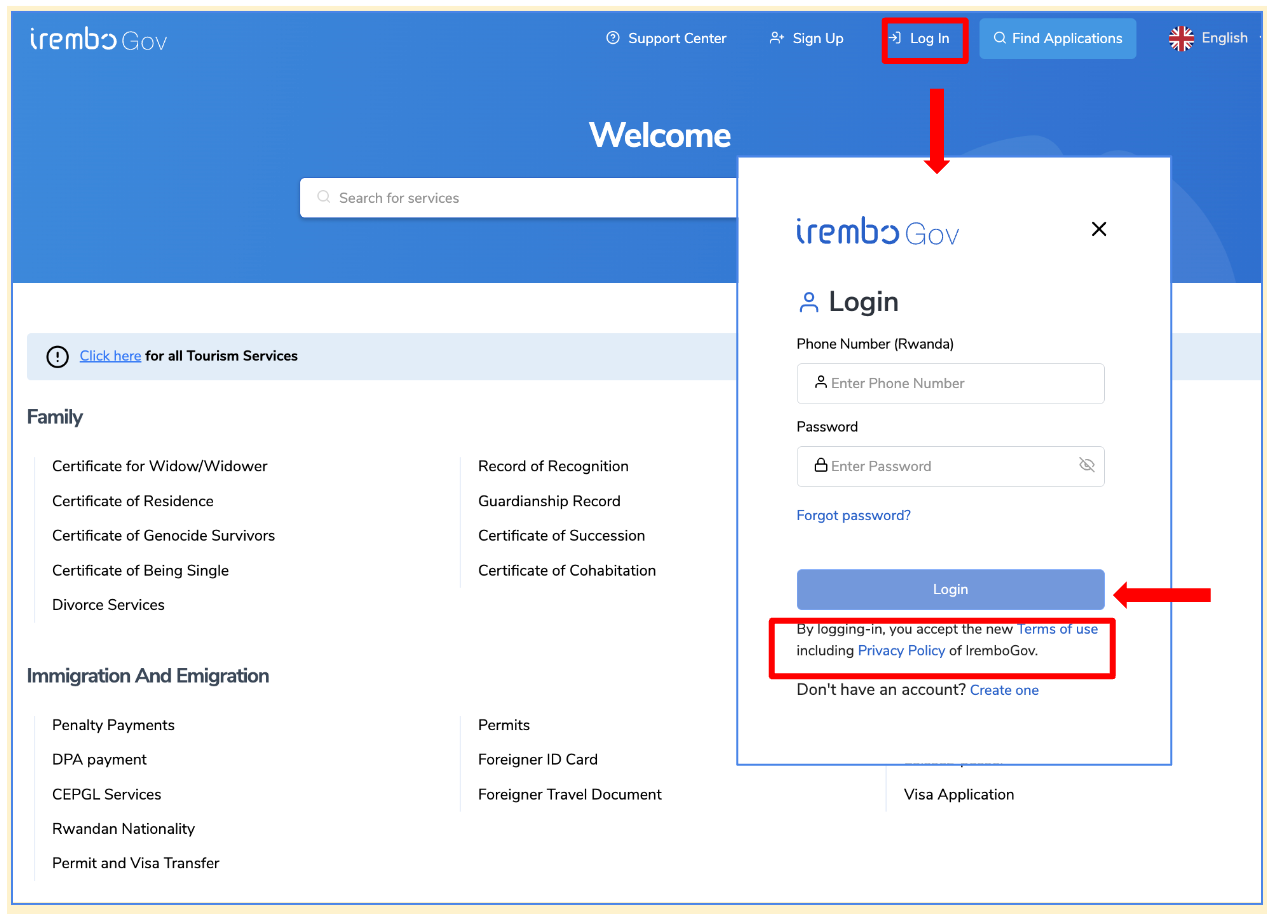Focus the Search for services field
Screen dimensions: 1270x914
click(x=520, y=198)
